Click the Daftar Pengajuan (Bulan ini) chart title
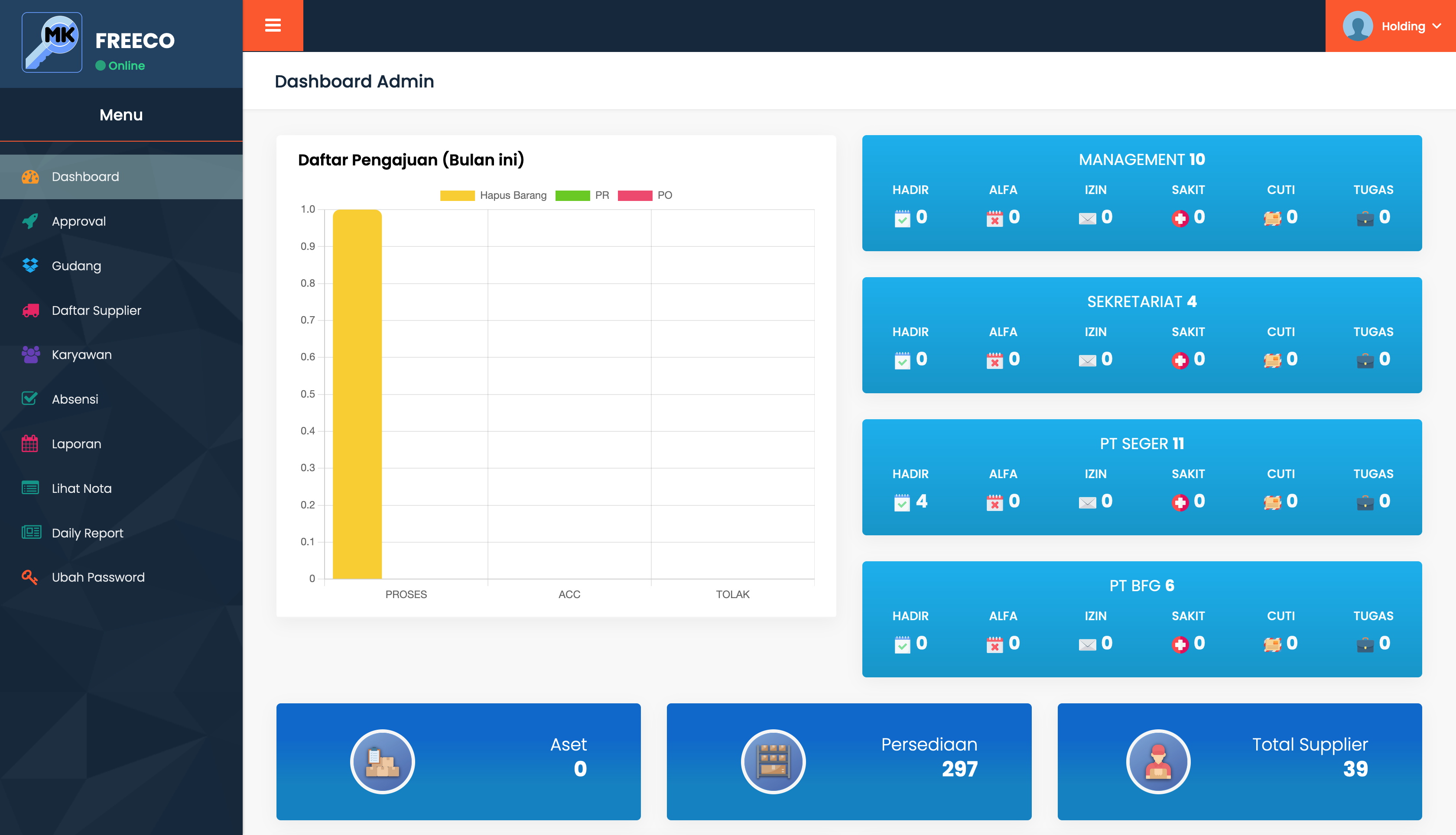Viewport: 1456px width, 835px height. click(411, 159)
